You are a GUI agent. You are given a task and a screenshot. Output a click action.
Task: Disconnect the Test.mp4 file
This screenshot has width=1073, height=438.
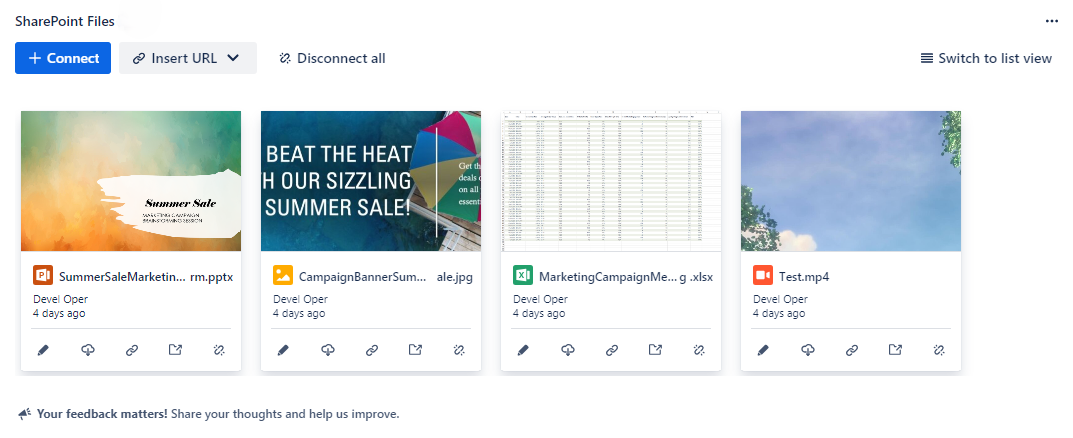pyautogui.click(x=939, y=350)
